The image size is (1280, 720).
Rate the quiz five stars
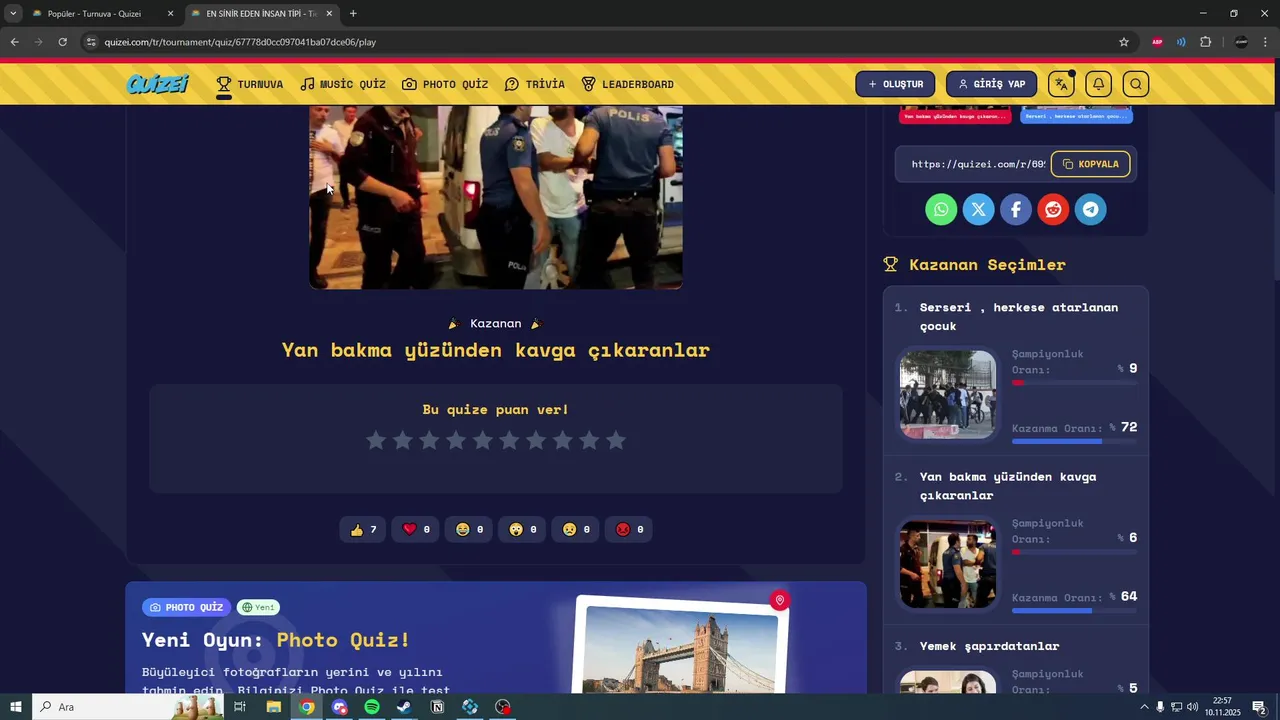click(x=483, y=440)
